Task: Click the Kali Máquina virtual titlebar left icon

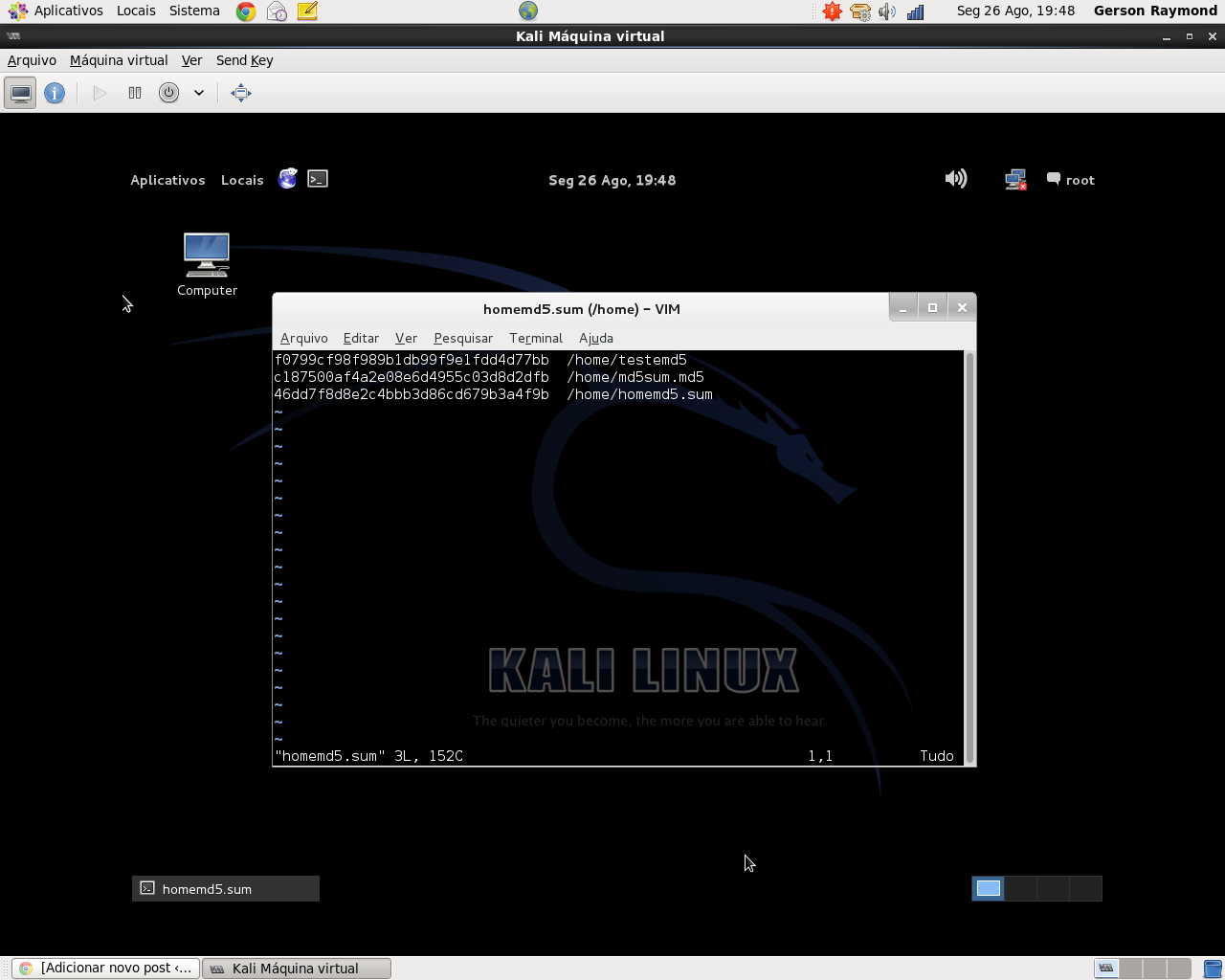Action: point(13,36)
